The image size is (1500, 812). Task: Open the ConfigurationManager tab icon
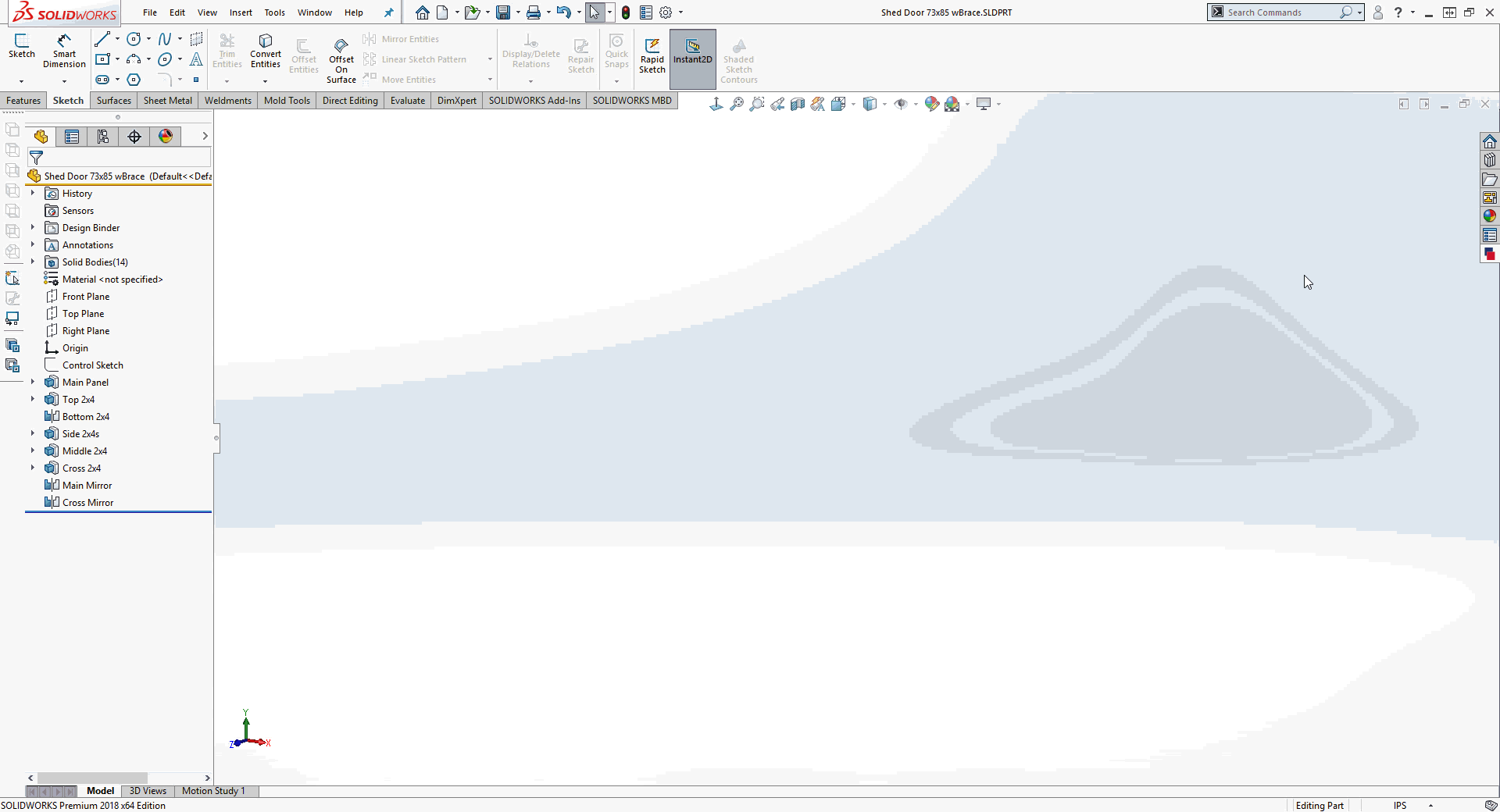click(103, 137)
